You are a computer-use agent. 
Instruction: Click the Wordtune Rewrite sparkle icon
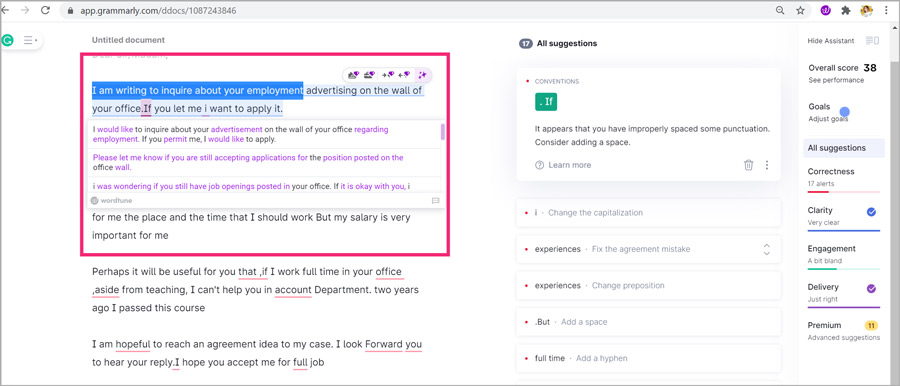point(422,75)
